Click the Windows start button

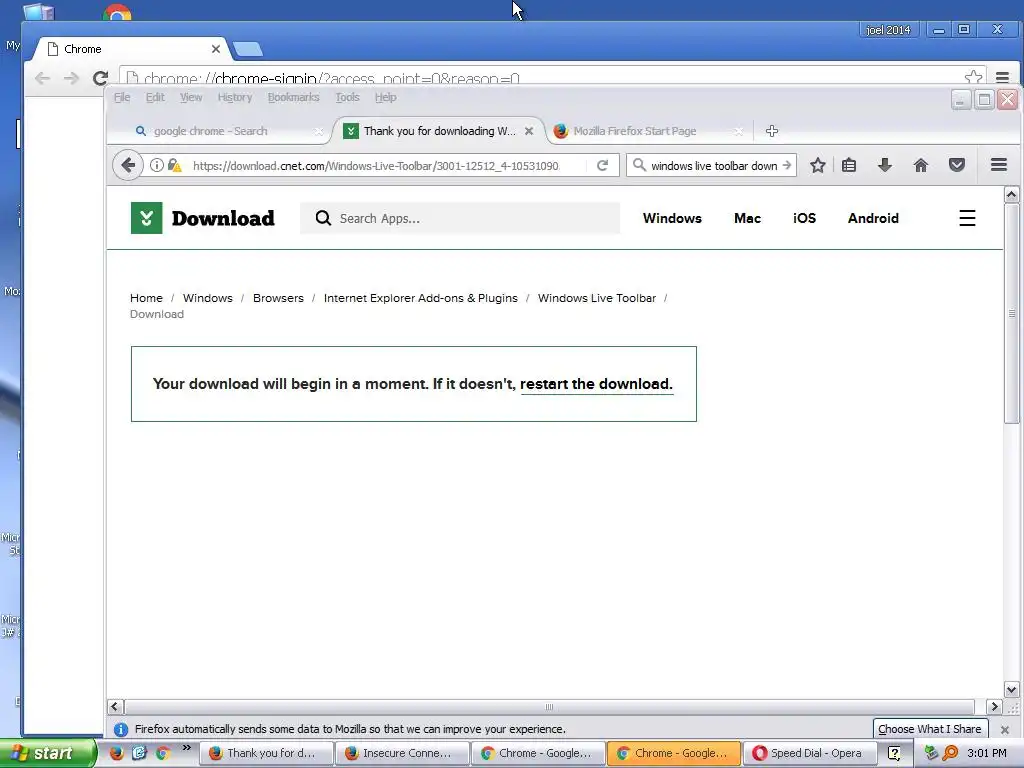tap(47, 753)
